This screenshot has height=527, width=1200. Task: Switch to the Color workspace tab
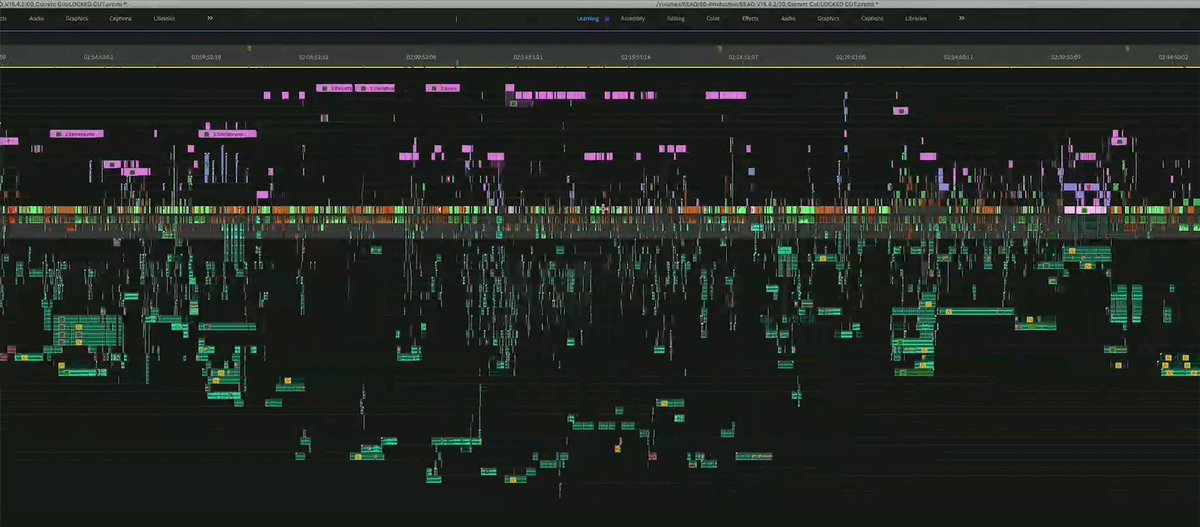pyautogui.click(x=713, y=18)
